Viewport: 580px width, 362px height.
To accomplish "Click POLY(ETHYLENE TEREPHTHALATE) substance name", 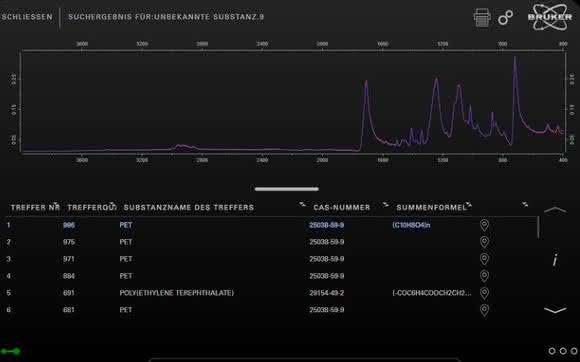I will (x=176, y=293).
